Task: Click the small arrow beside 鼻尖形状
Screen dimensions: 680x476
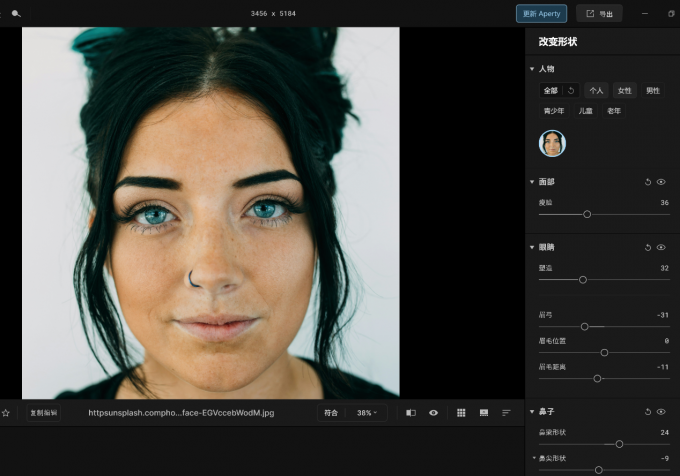Action: click(x=534, y=458)
